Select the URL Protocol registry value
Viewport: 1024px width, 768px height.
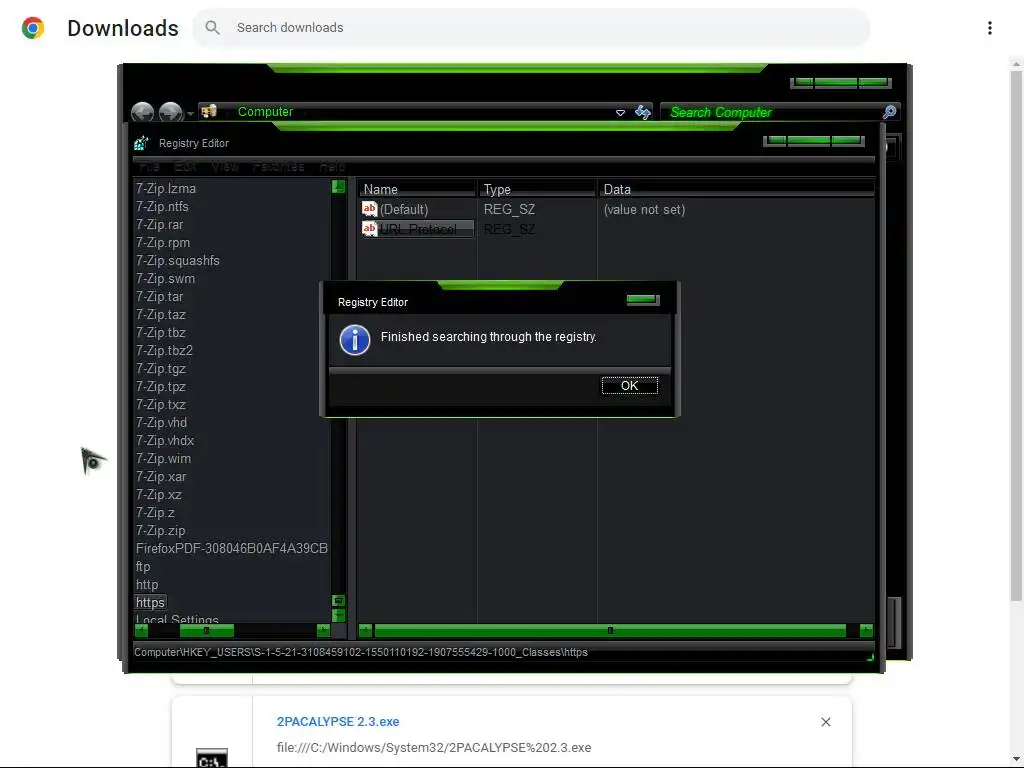click(x=418, y=229)
